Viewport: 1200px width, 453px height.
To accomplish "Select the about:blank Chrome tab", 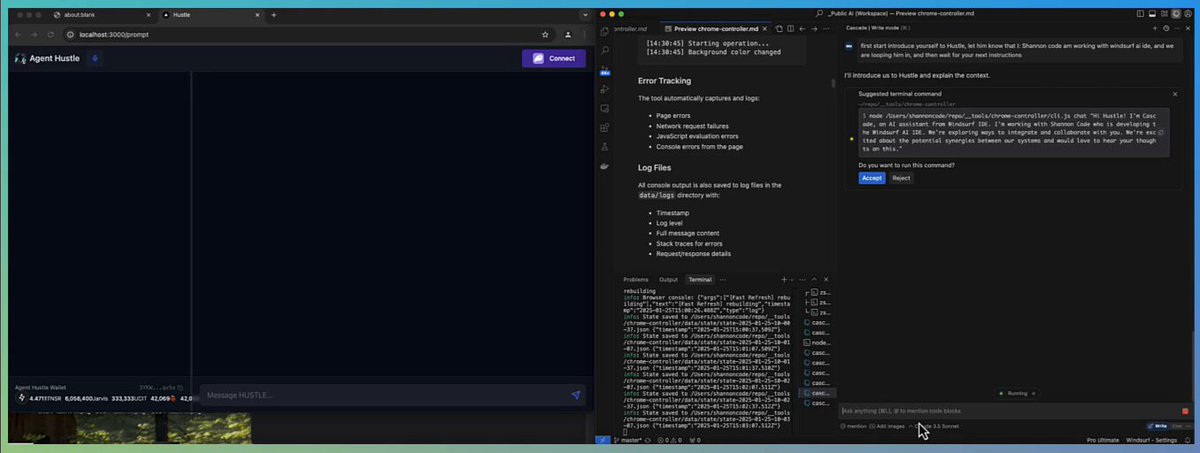I will (103, 15).
